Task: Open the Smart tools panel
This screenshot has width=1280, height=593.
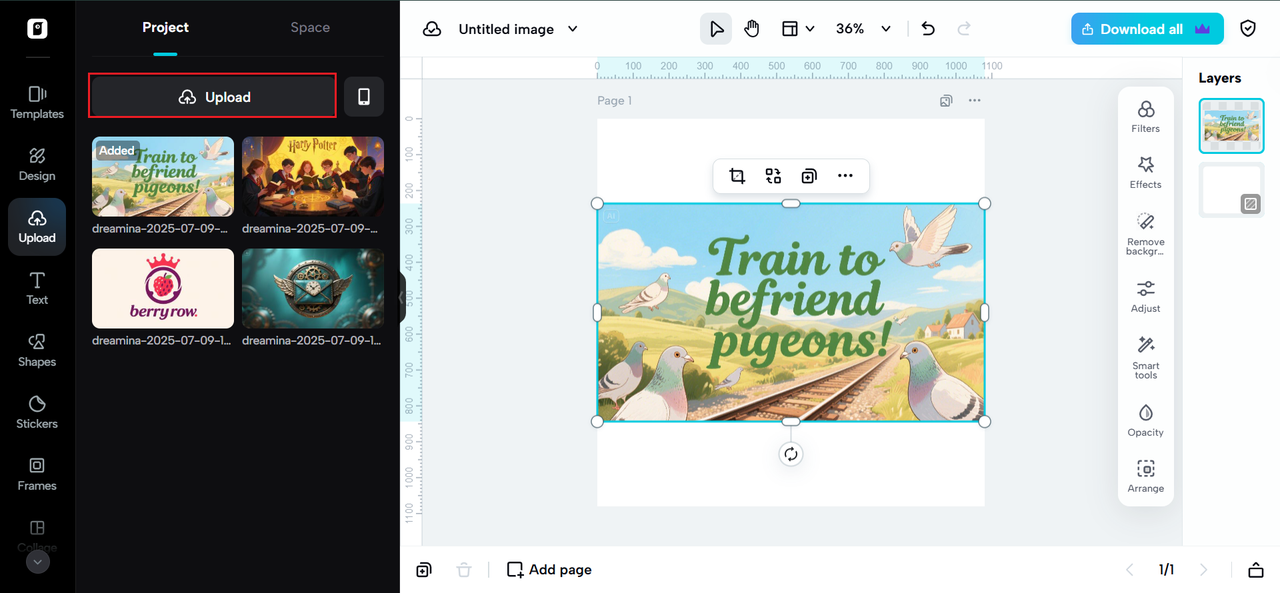Action: point(1145,356)
